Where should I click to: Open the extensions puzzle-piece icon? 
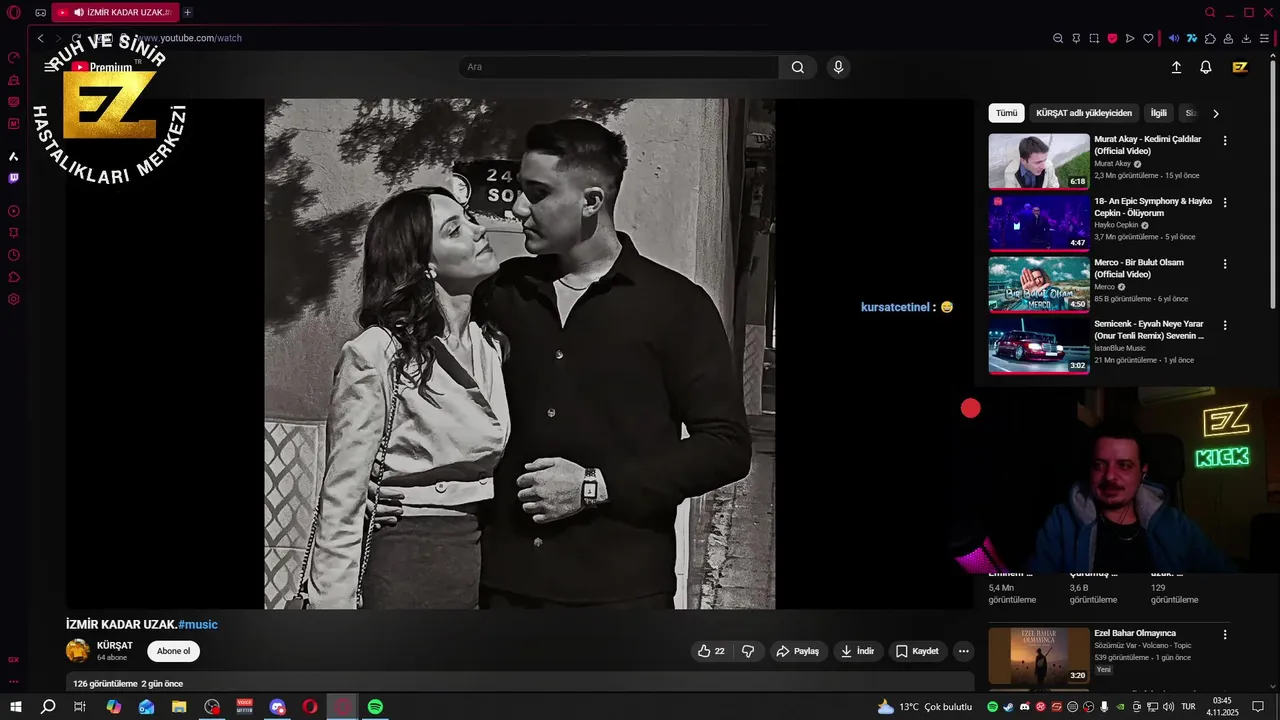1210,38
